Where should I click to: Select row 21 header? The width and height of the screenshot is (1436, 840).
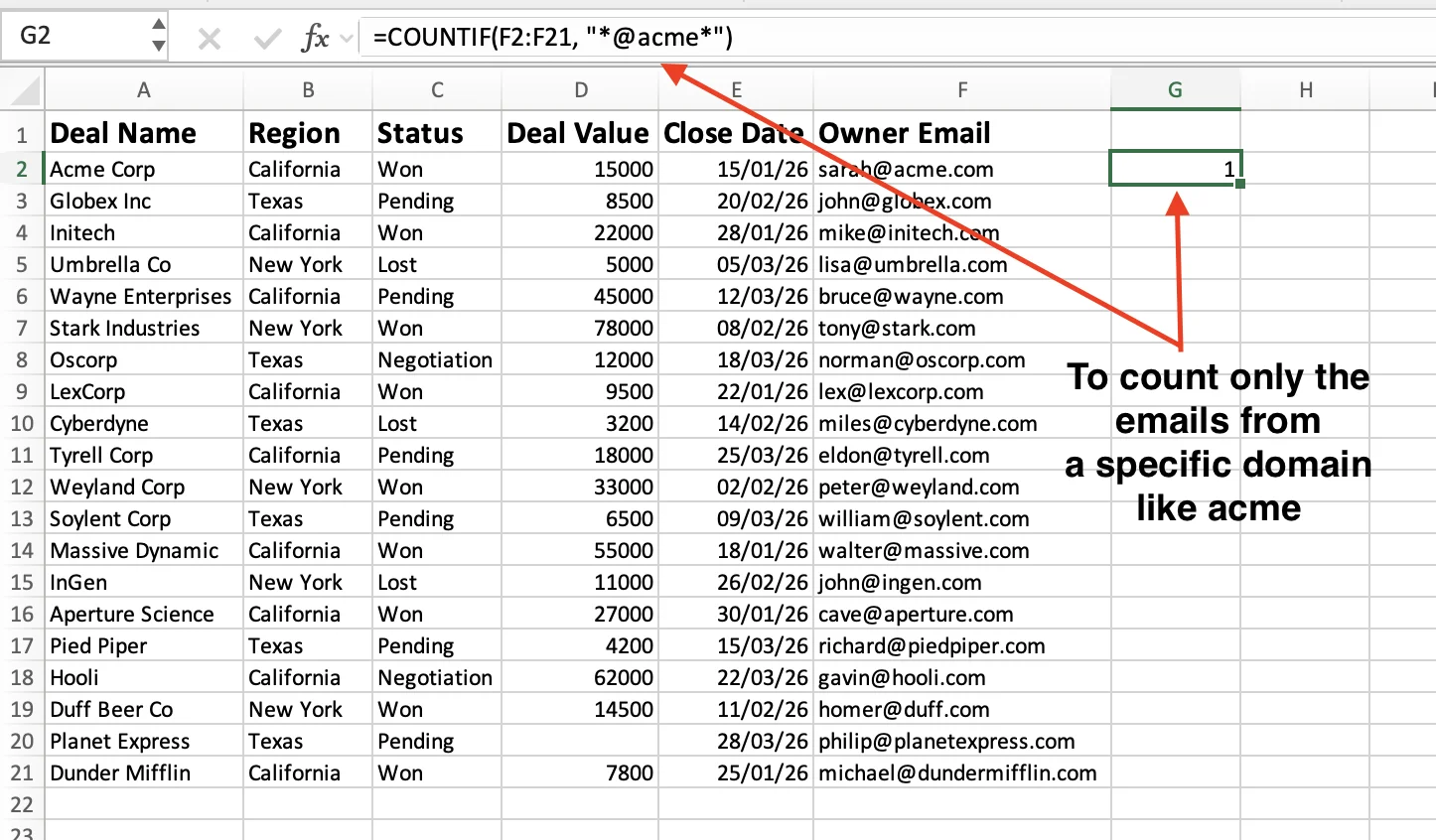(22, 773)
